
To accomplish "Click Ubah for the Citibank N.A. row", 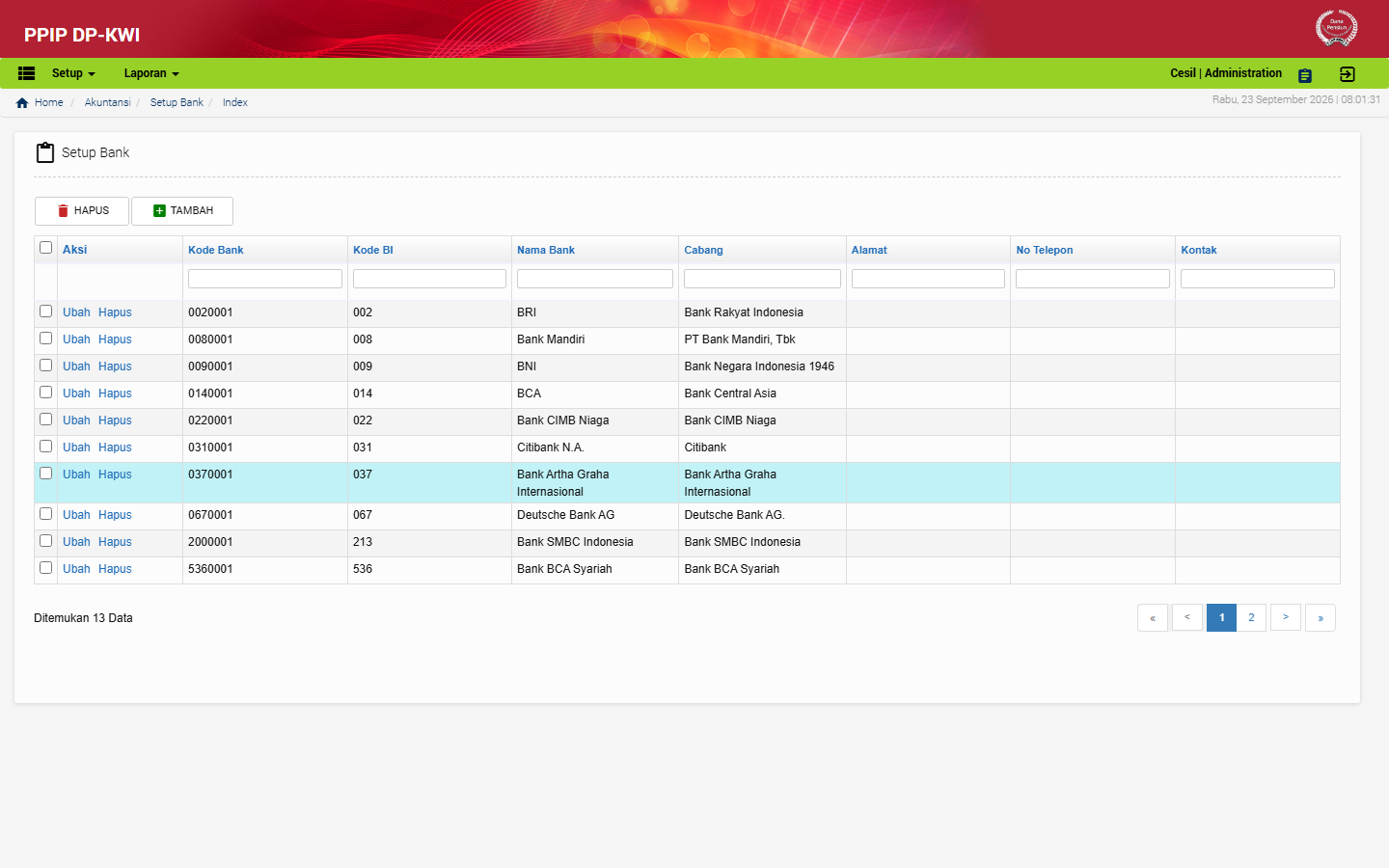I will coord(76,448).
